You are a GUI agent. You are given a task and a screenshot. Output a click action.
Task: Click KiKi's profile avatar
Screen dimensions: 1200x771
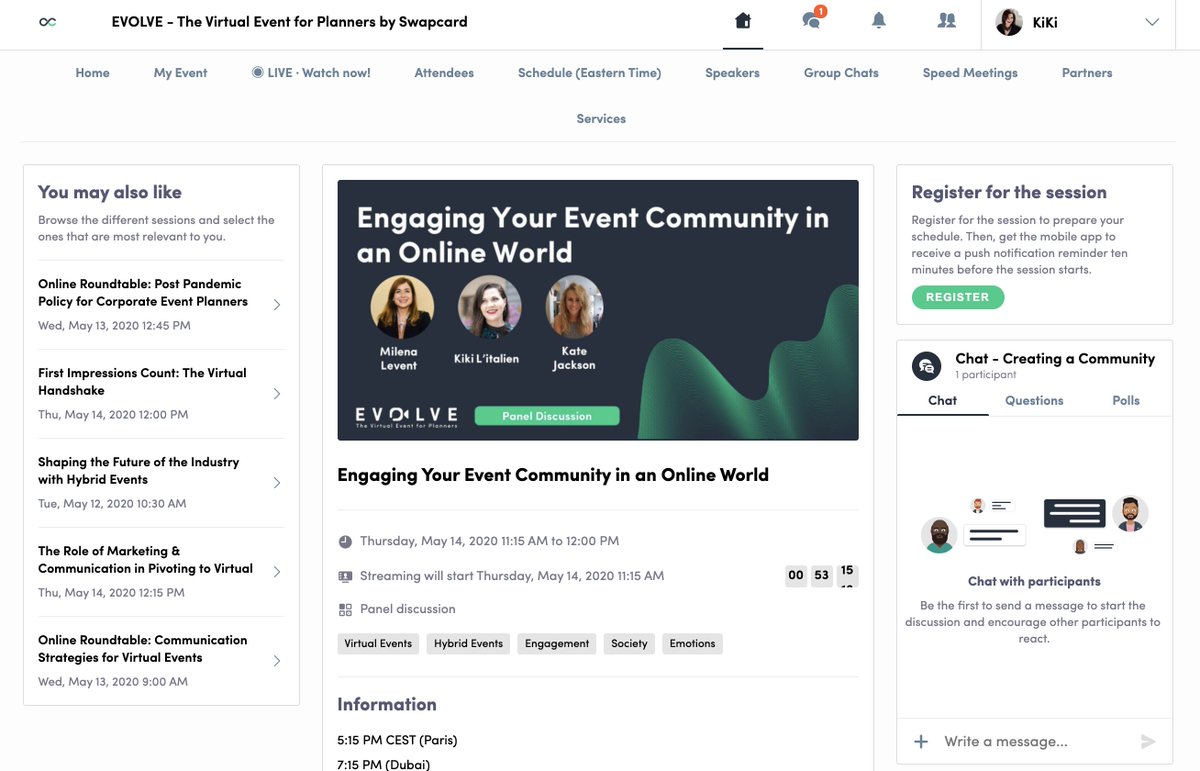pos(1009,22)
